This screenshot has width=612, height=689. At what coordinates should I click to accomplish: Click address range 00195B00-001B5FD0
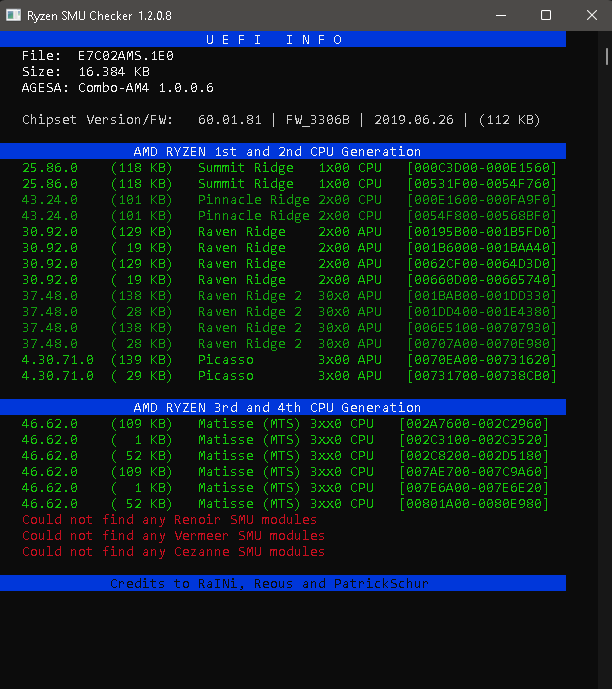pyautogui.click(x=482, y=232)
